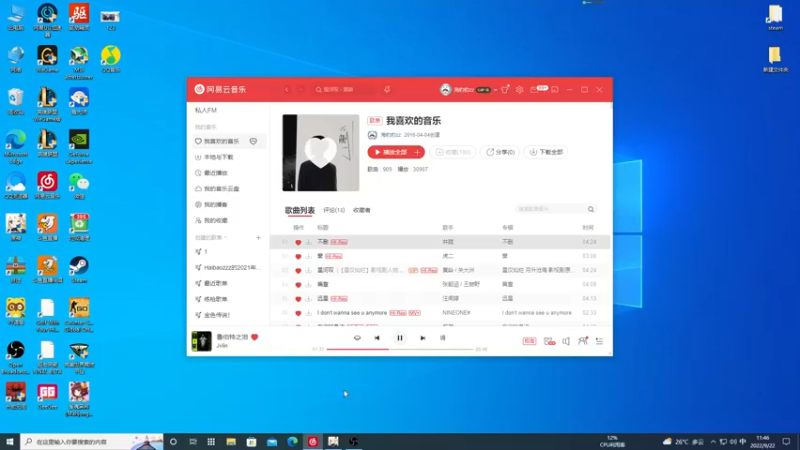
Task: Open the now-playing album cover thumbnail
Action: (201, 341)
